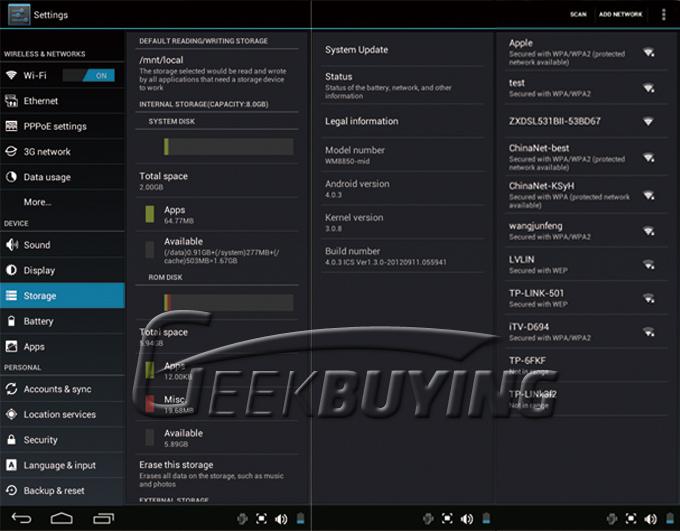The width and height of the screenshot is (680, 531).
Task: Click the Security lock icon
Action: pos(11,439)
